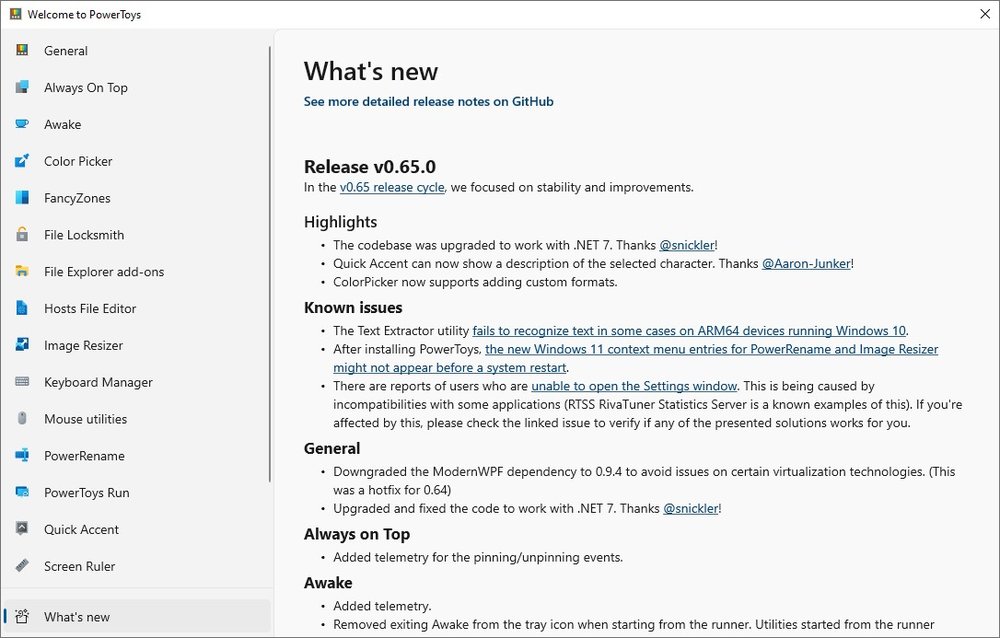The image size is (1000, 638).
Task: Open detailed release notes on GitHub
Action: 429,101
